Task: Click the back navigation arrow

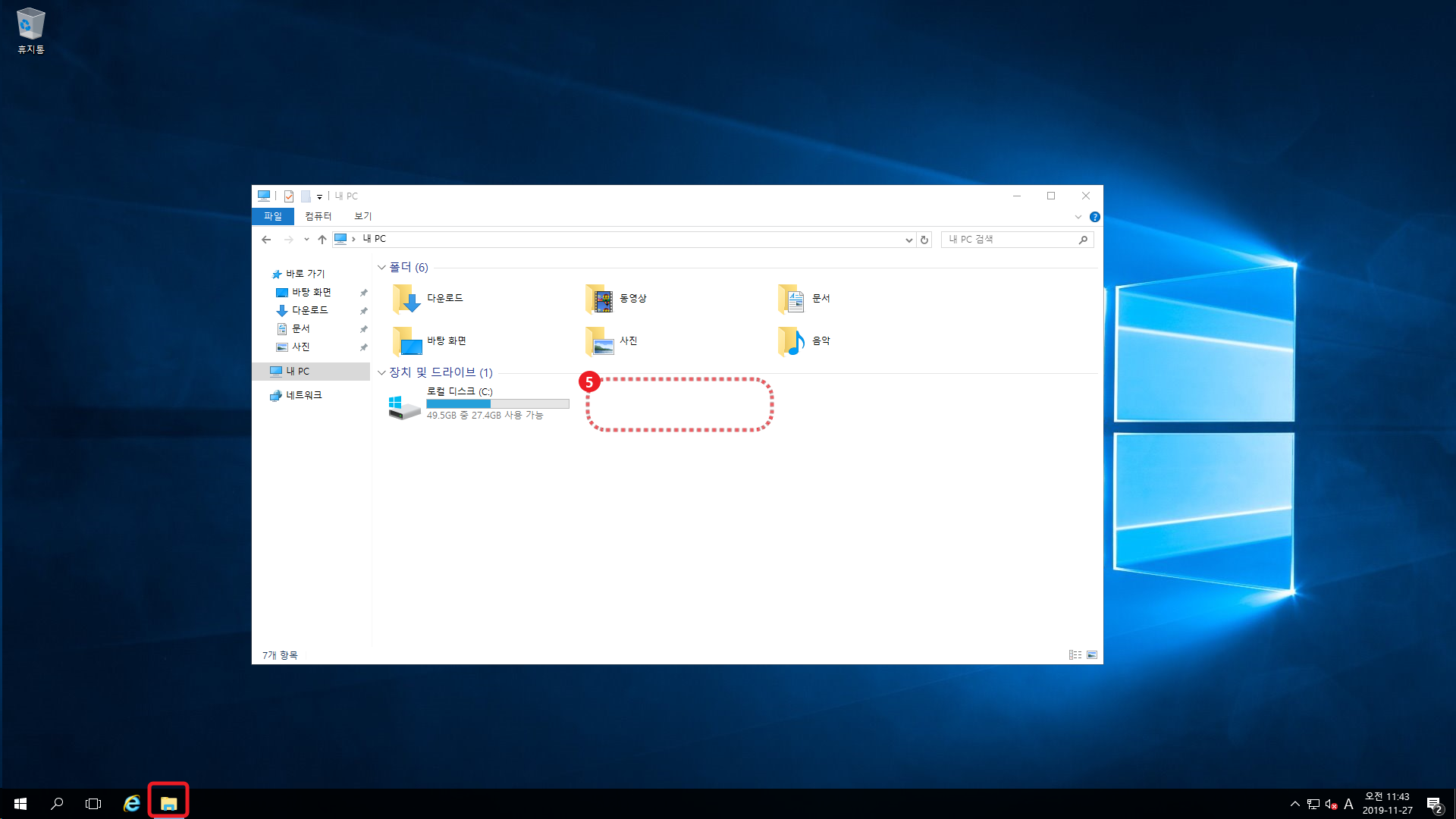Action: (x=266, y=240)
